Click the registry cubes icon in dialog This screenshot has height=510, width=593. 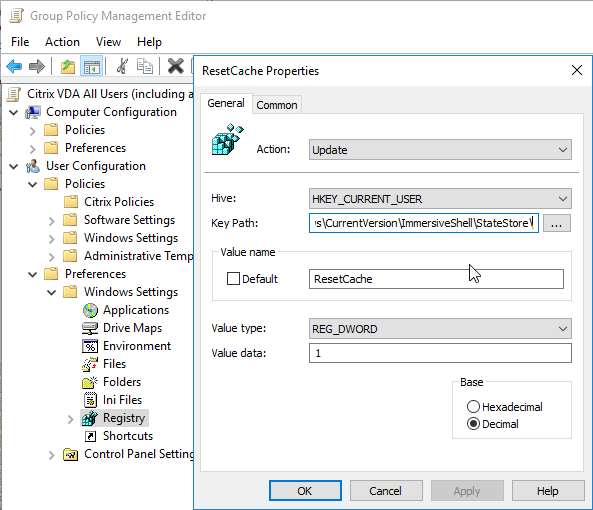click(x=228, y=139)
